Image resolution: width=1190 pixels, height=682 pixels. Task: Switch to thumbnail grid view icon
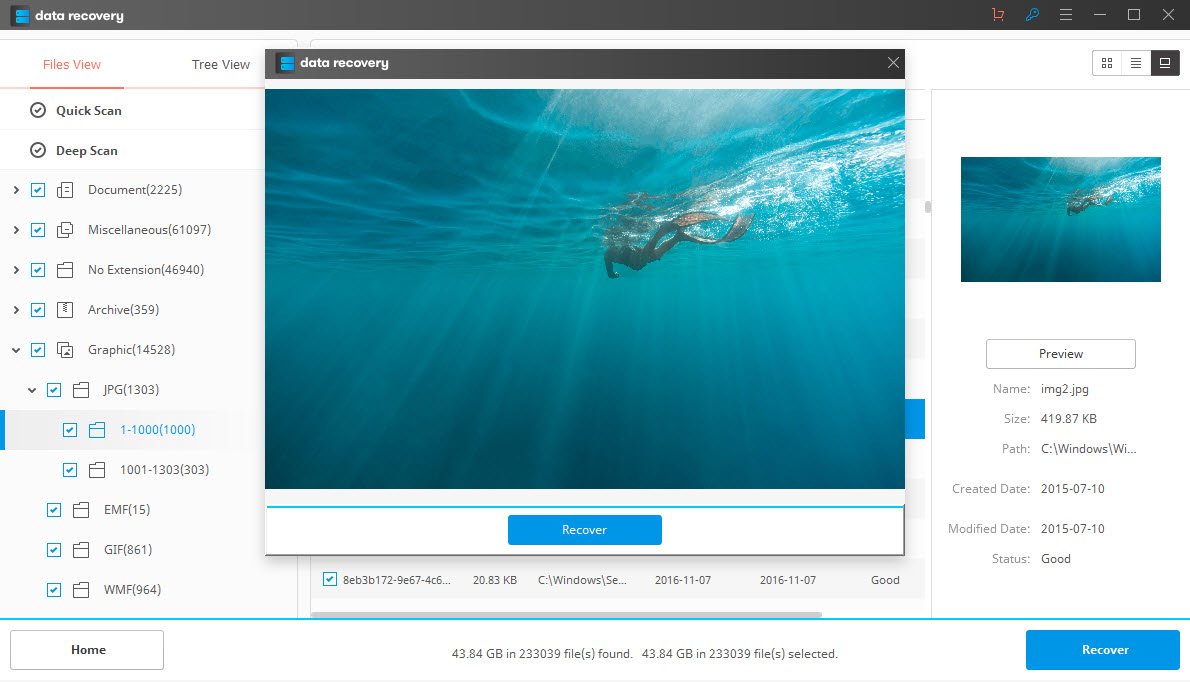click(1106, 62)
